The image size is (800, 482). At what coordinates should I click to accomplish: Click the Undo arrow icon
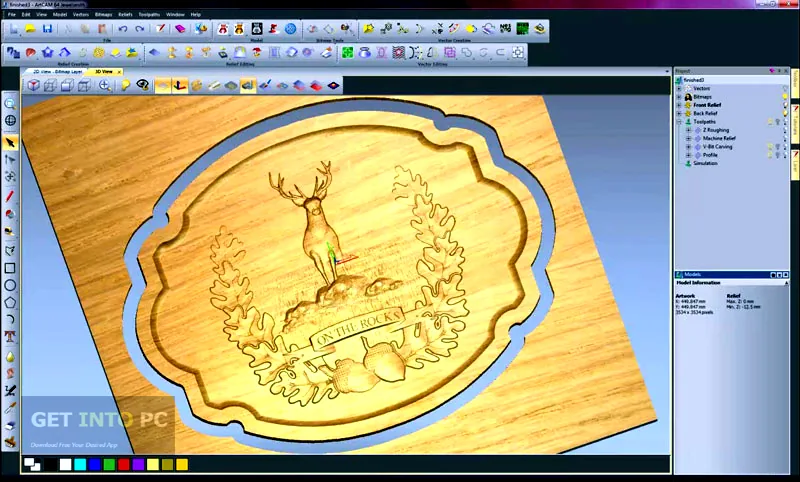[x=123, y=29]
